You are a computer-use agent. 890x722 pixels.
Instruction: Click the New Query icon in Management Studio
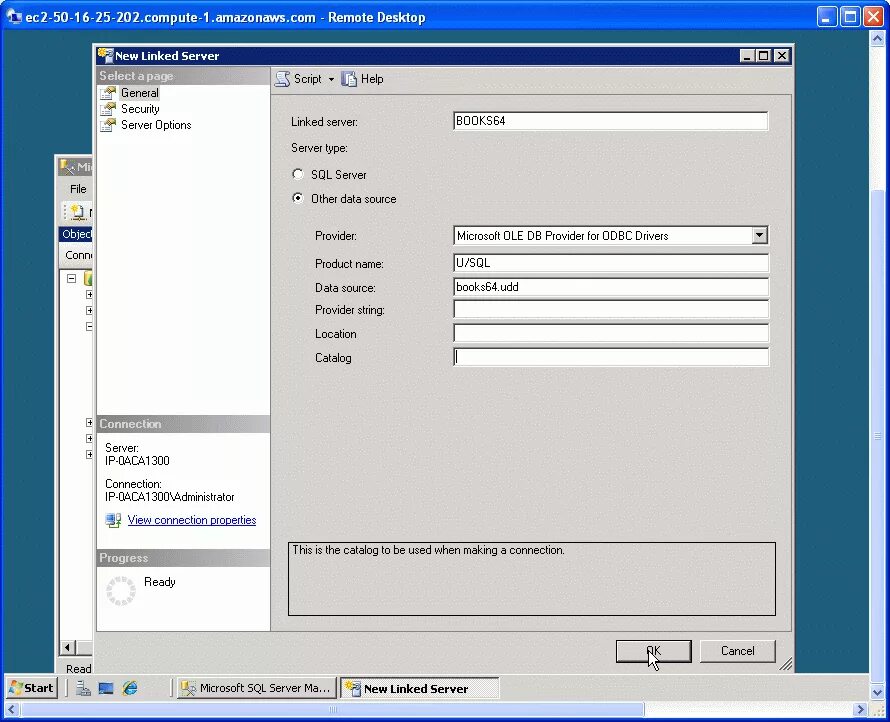77,212
